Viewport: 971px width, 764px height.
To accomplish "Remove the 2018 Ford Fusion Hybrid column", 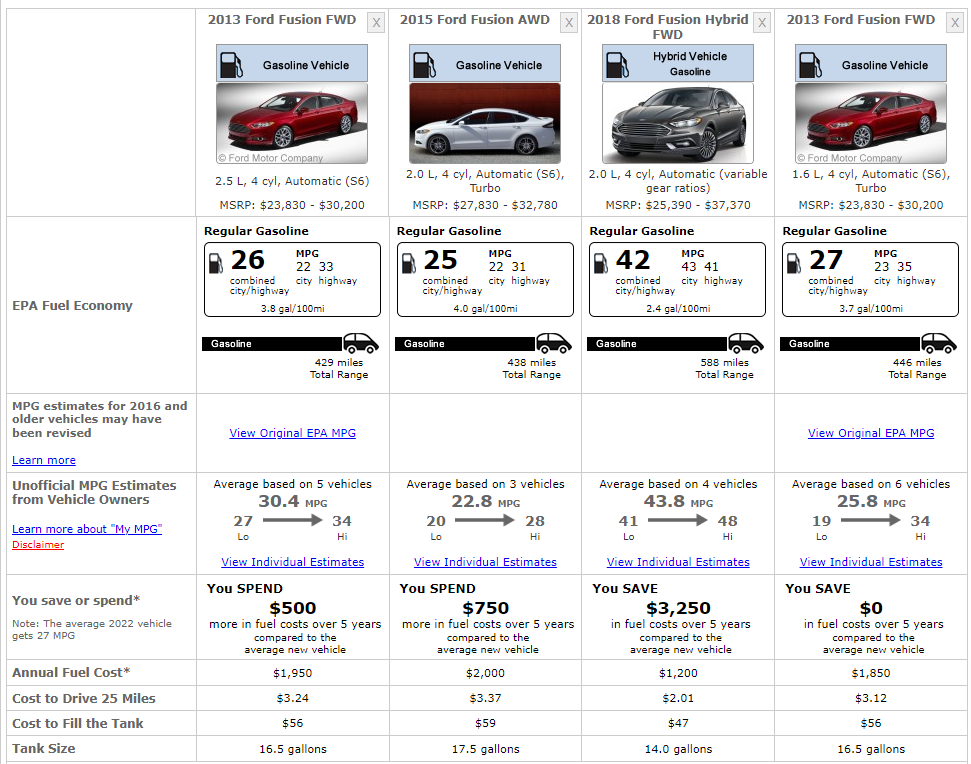I will pyautogui.click(x=762, y=23).
